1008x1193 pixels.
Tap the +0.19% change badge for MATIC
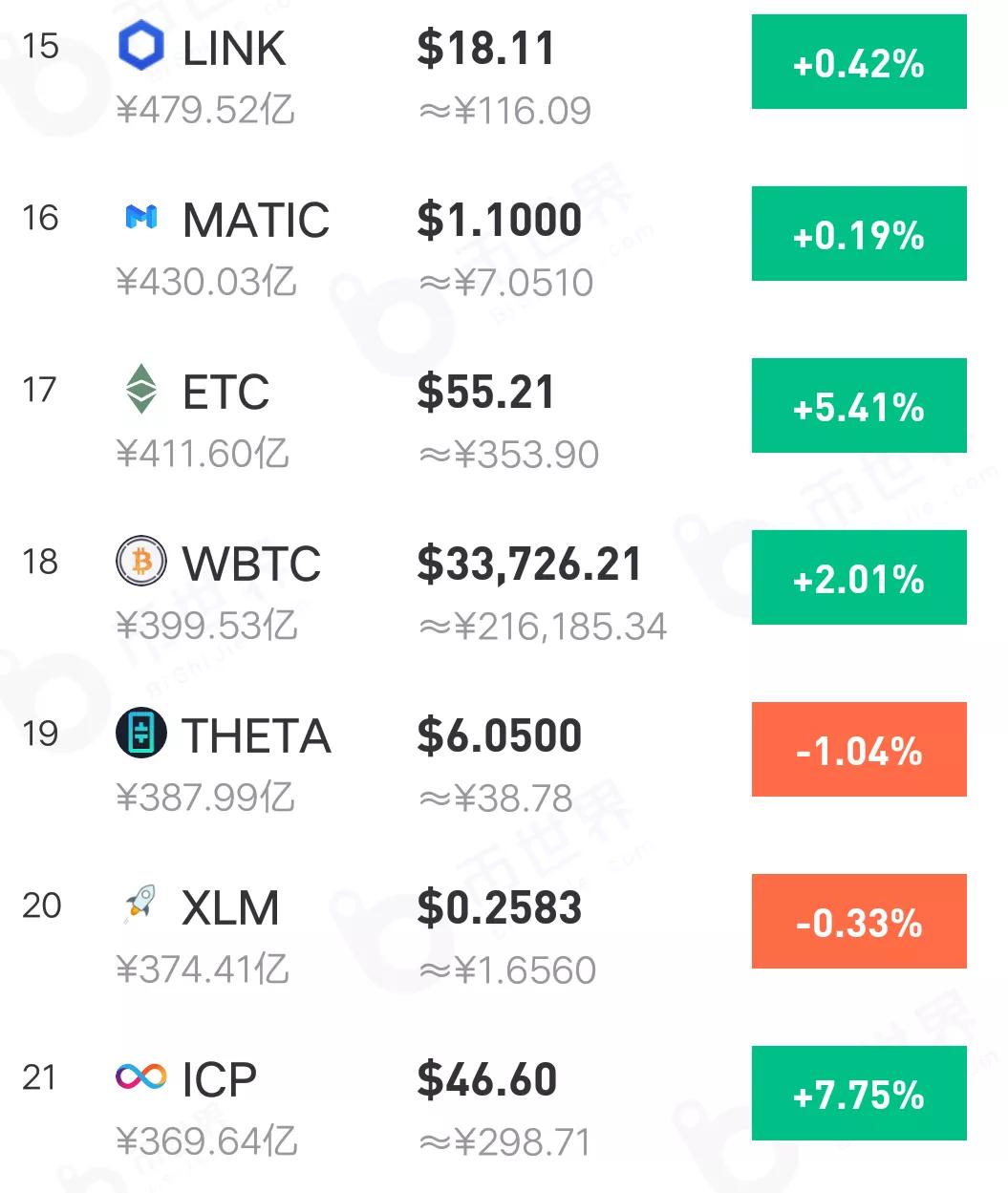coord(859,234)
